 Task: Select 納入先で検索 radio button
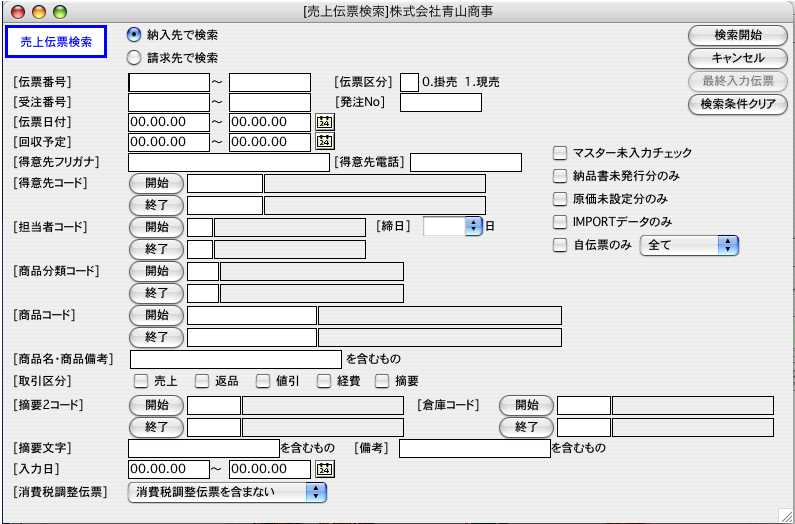click(x=134, y=35)
